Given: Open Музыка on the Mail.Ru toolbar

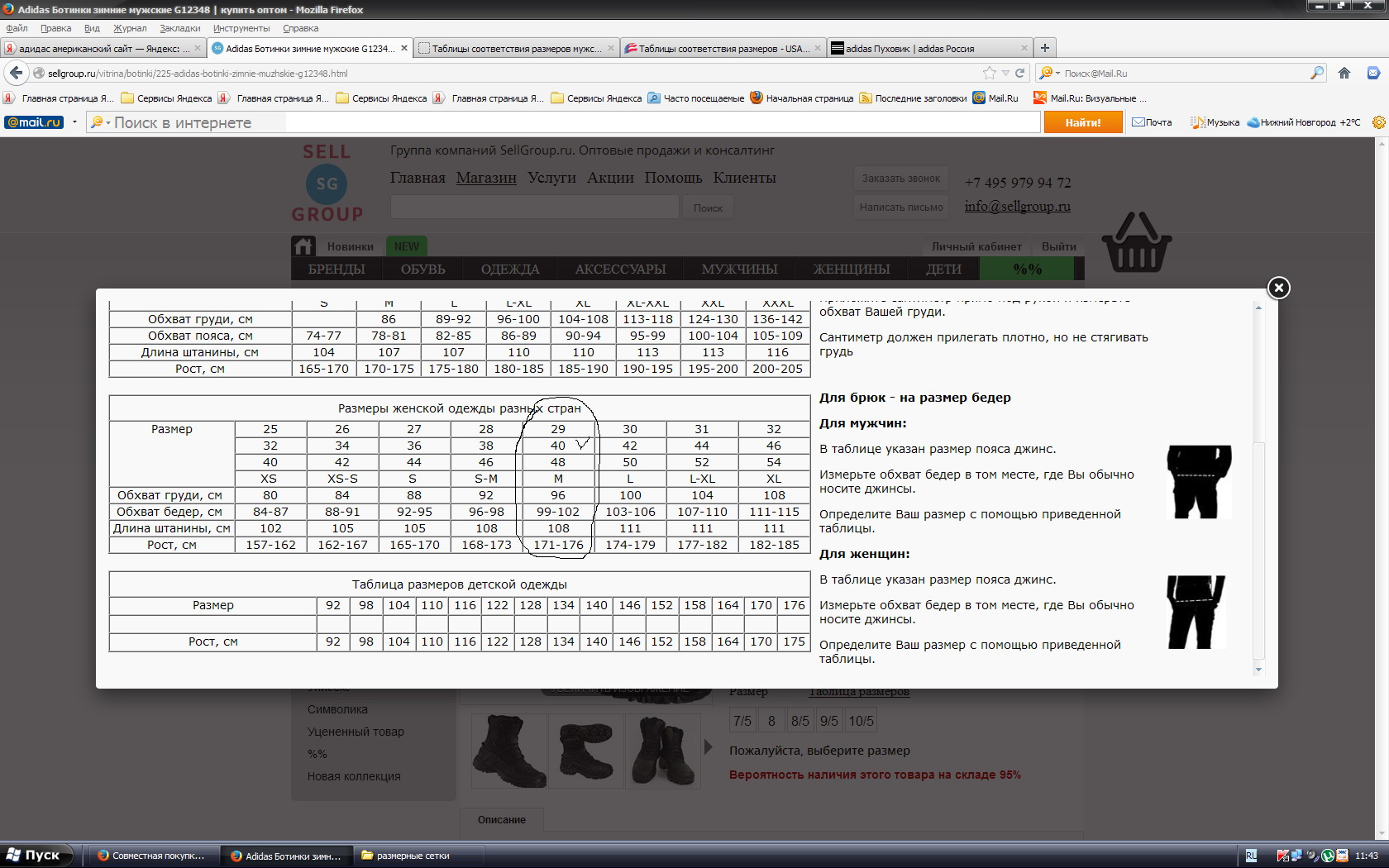Looking at the screenshot, I should (x=1215, y=122).
